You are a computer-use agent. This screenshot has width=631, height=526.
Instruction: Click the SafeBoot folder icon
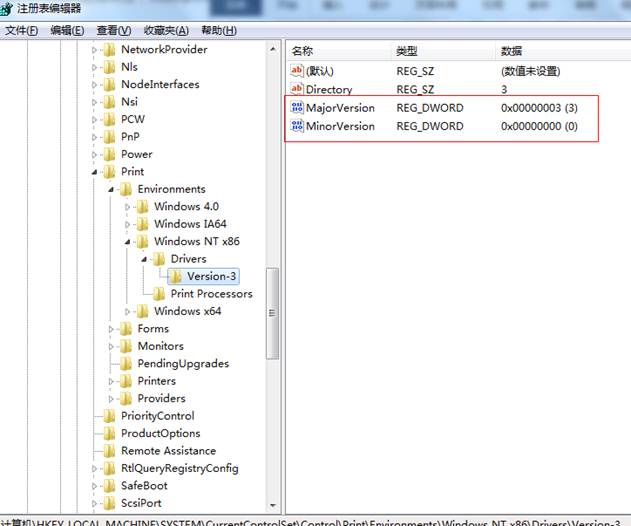109,486
